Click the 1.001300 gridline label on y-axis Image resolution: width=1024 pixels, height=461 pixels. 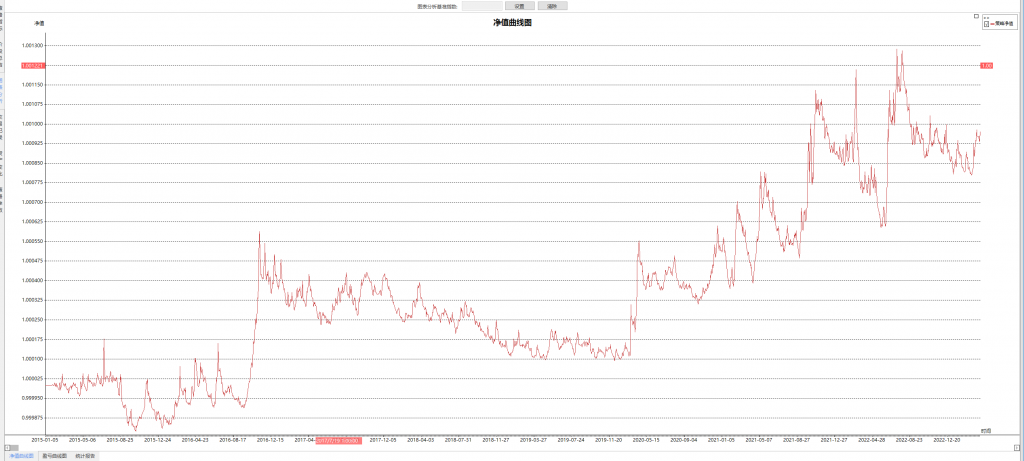point(32,46)
